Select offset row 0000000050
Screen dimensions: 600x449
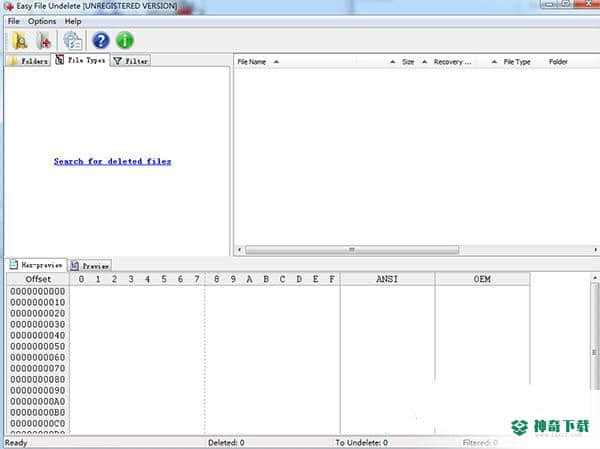tap(38, 346)
